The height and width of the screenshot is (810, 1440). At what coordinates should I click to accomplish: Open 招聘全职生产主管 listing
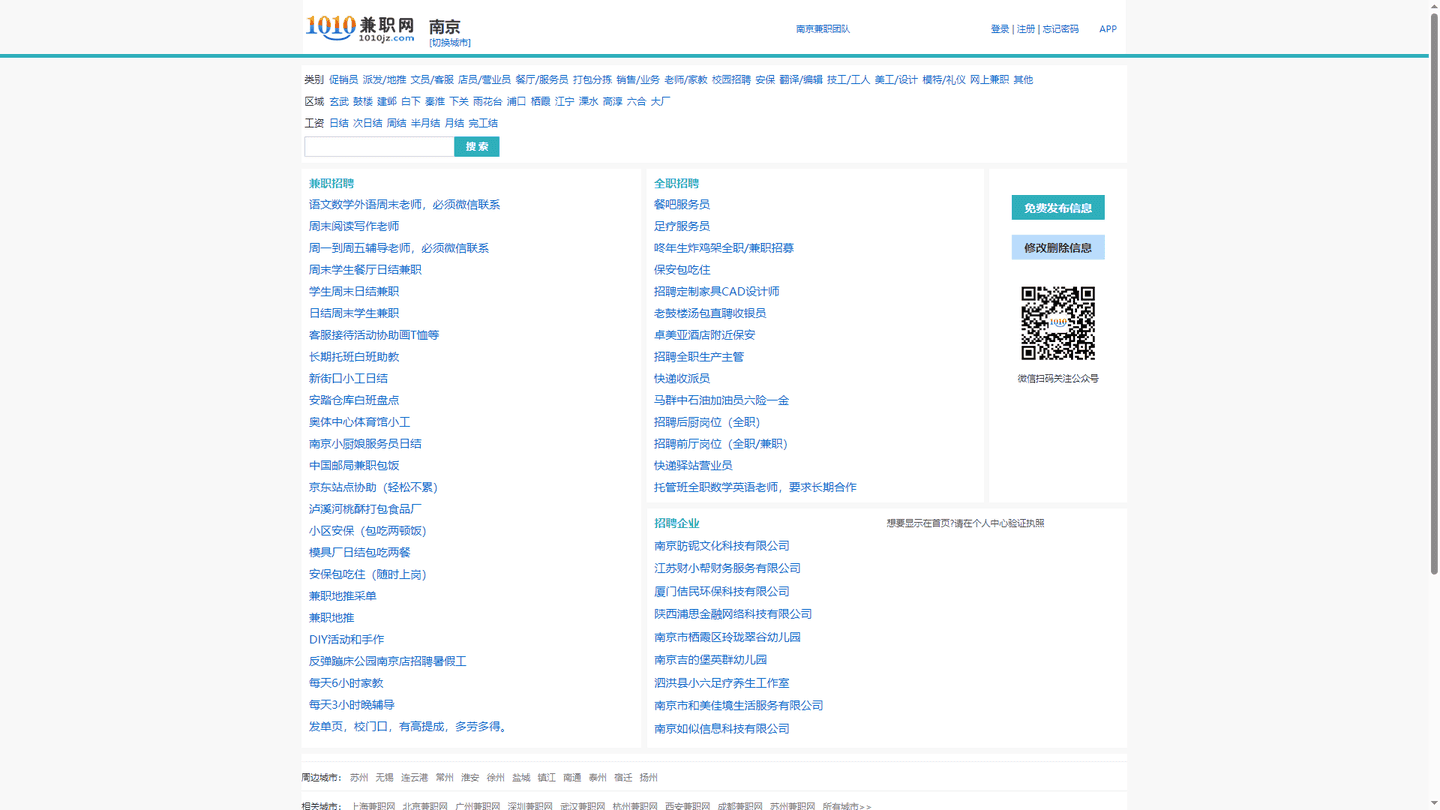(x=699, y=357)
